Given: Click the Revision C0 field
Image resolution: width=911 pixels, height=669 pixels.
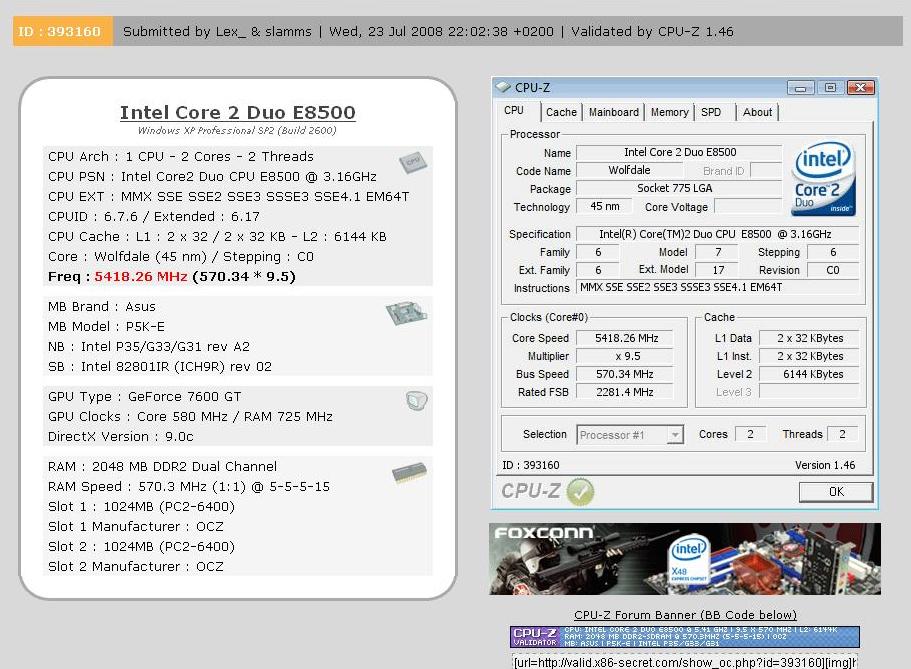Looking at the screenshot, I should tap(833, 270).
